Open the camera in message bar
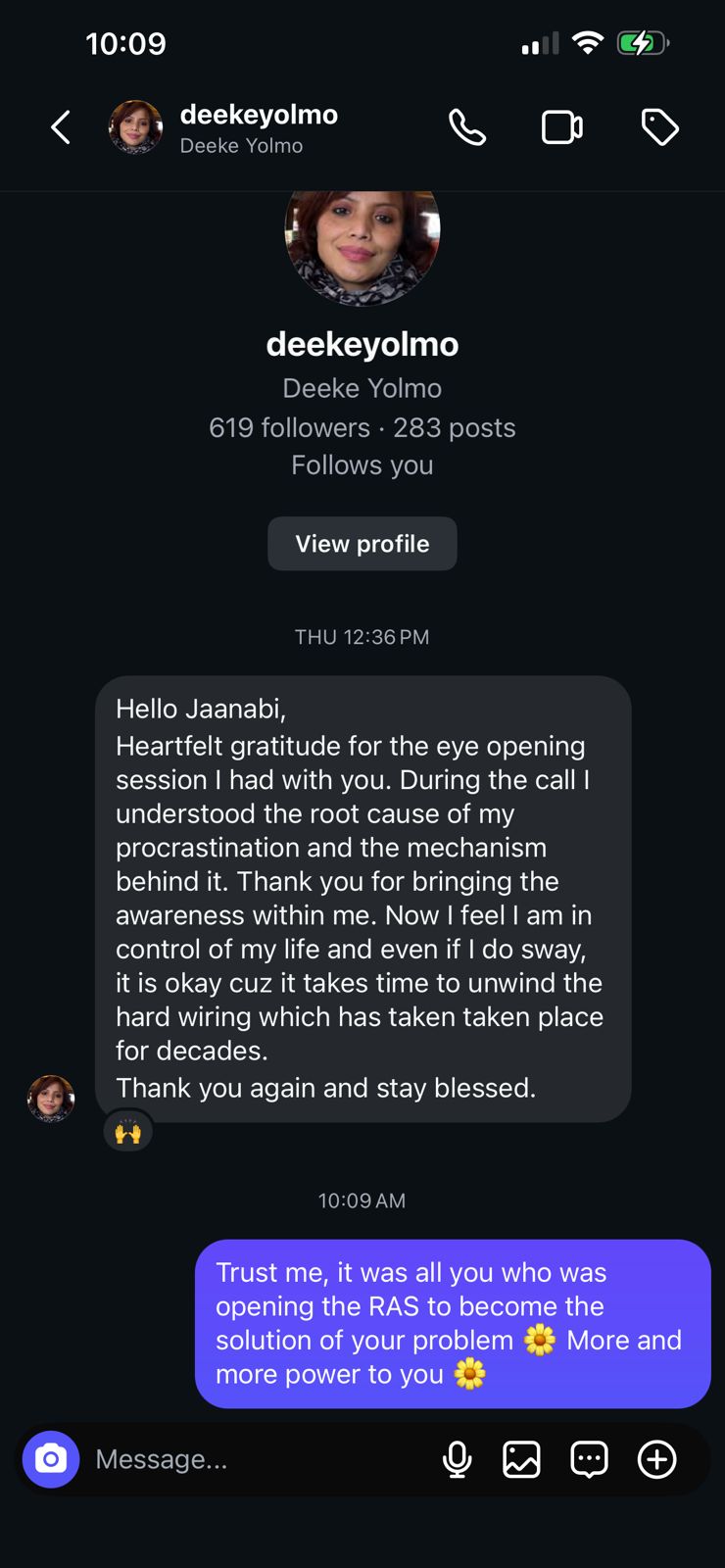725x1568 pixels. [x=51, y=1459]
